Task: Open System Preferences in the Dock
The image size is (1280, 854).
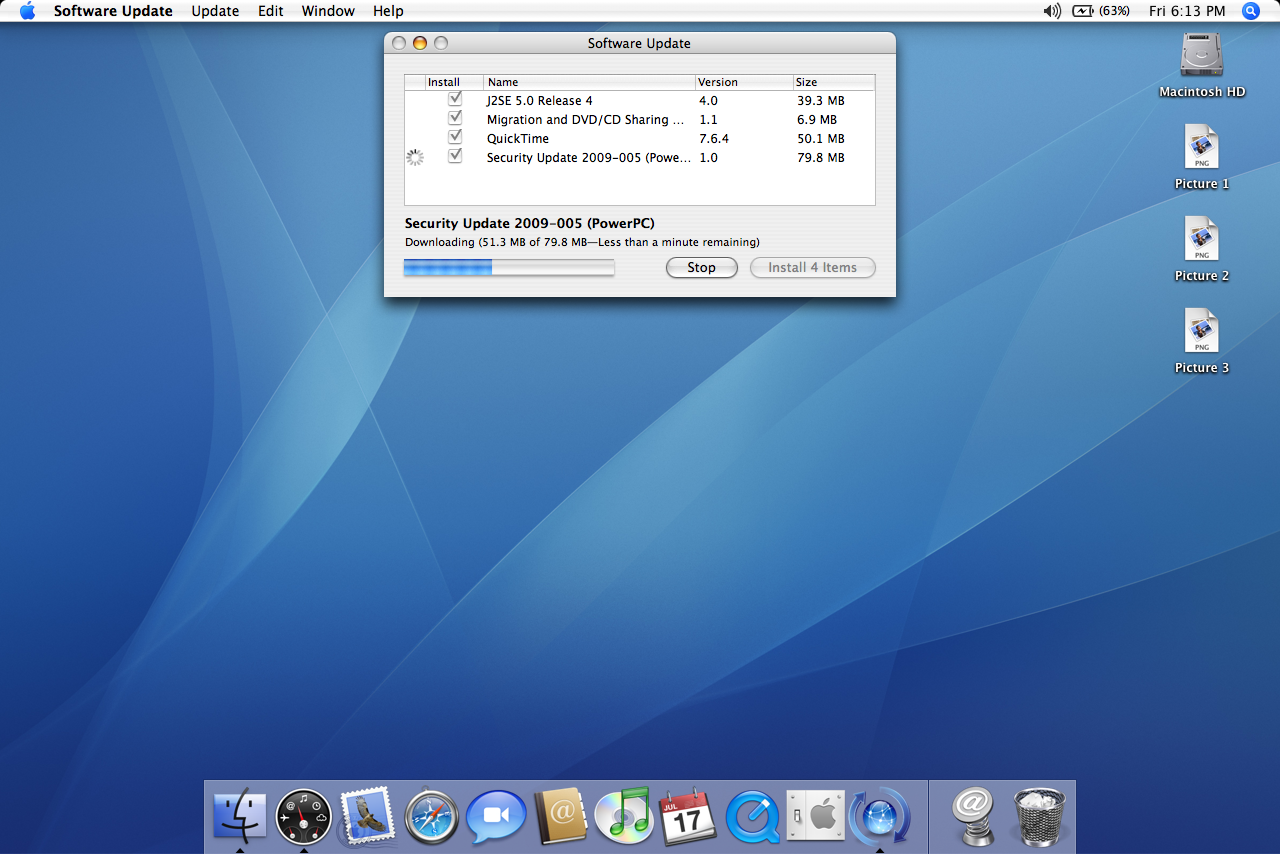Action: (x=816, y=816)
